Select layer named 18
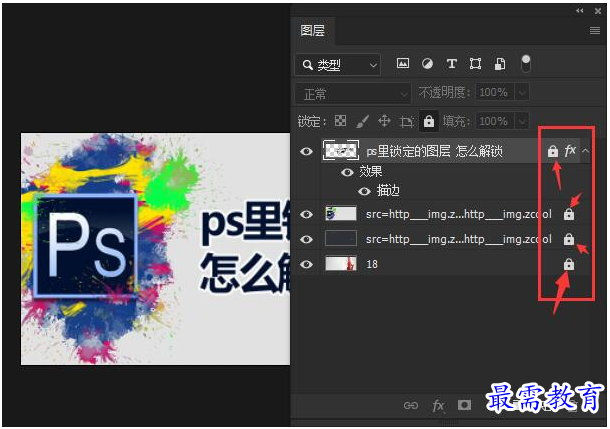The image size is (610, 429). pyautogui.click(x=372, y=264)
